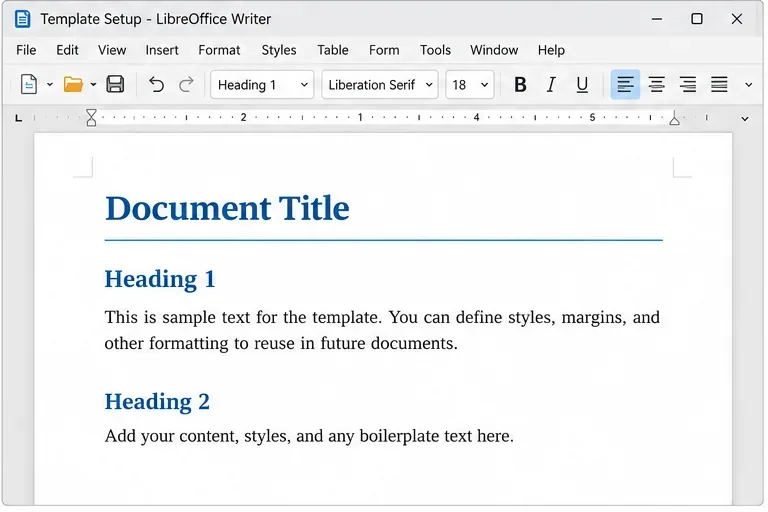Select Center alignment

click(656, 85)
